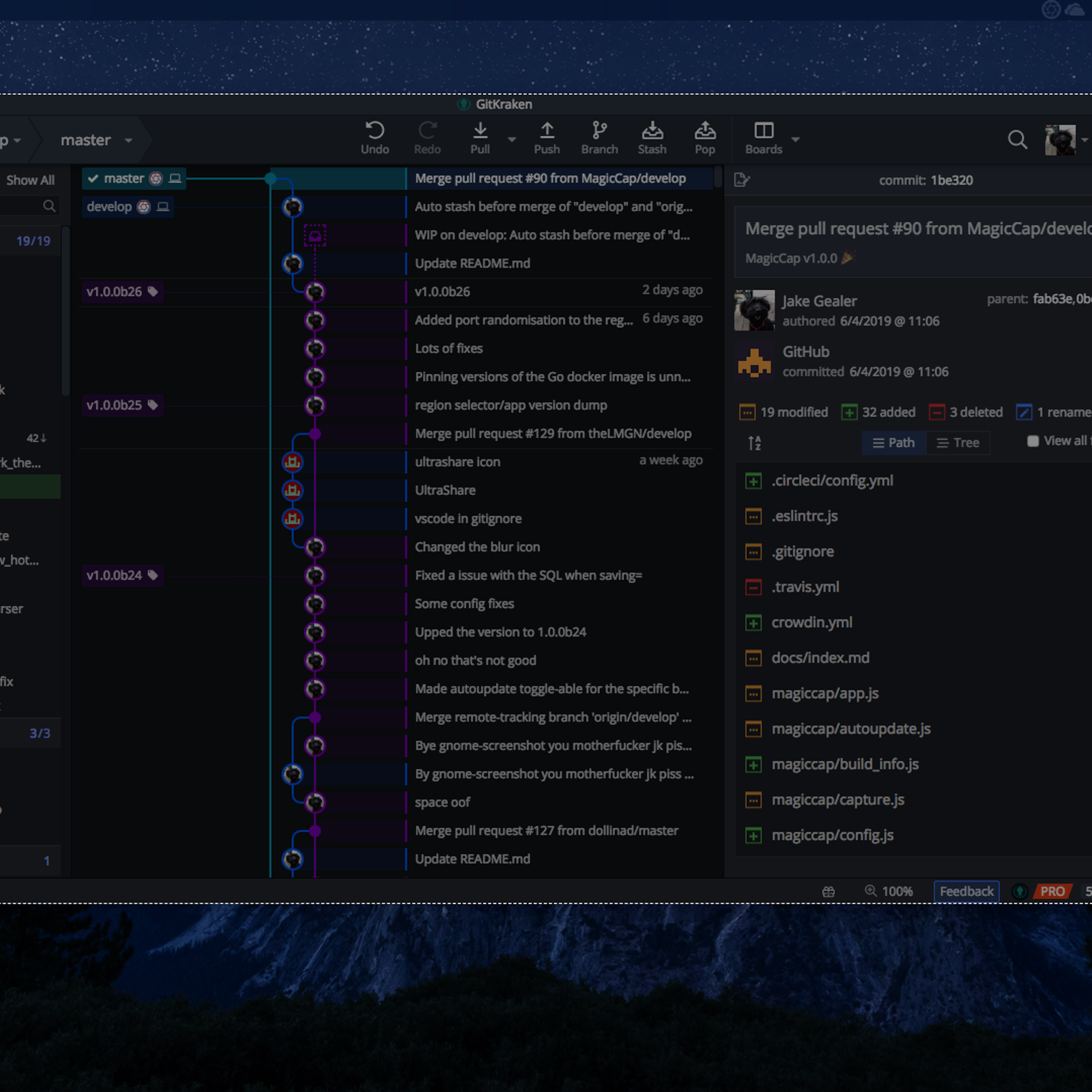Click the gift icon in status bar
Screen dimensions: 1092x1092
pos(829,891)
